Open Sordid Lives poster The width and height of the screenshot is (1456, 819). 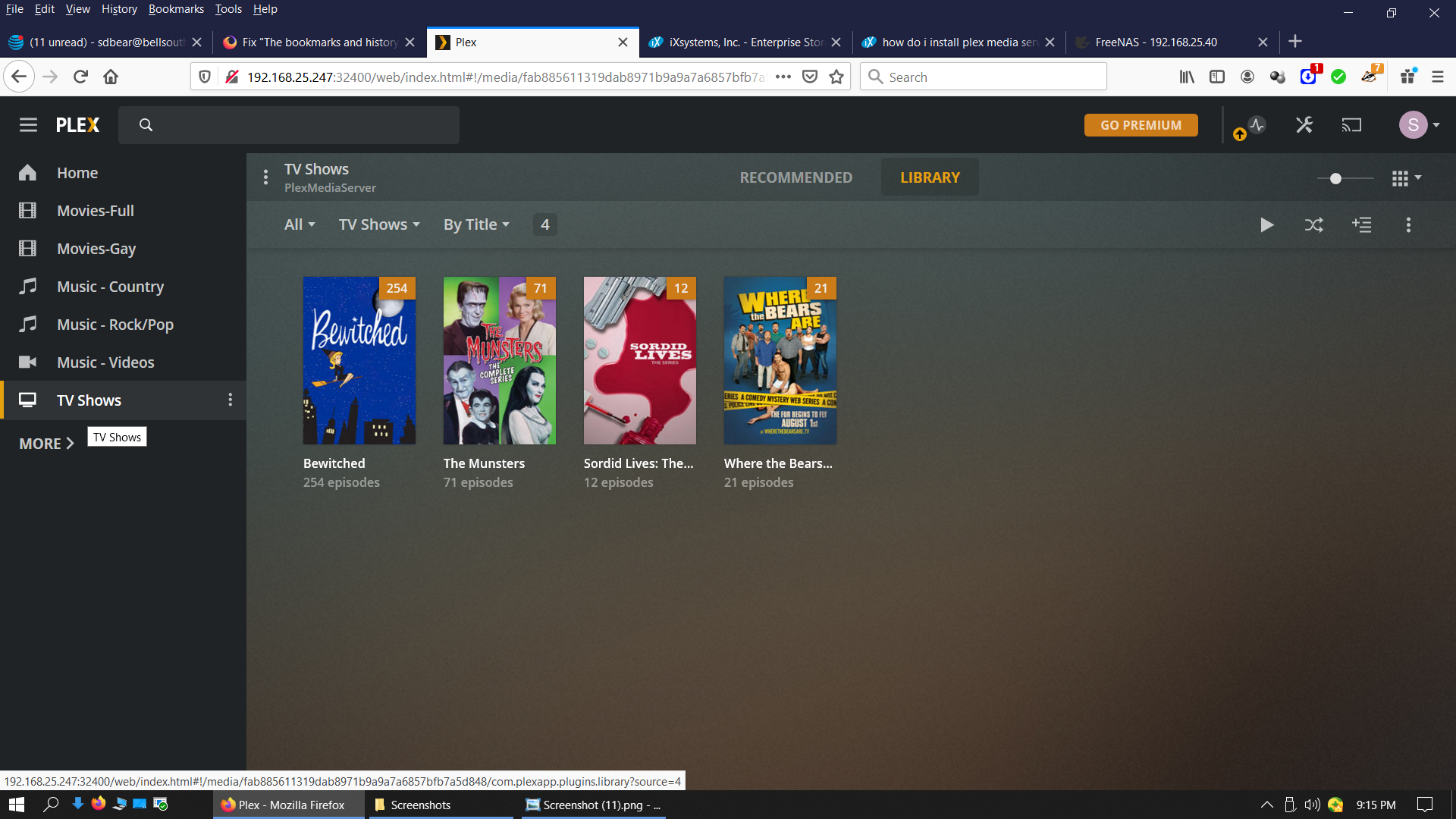click(640, 360)
